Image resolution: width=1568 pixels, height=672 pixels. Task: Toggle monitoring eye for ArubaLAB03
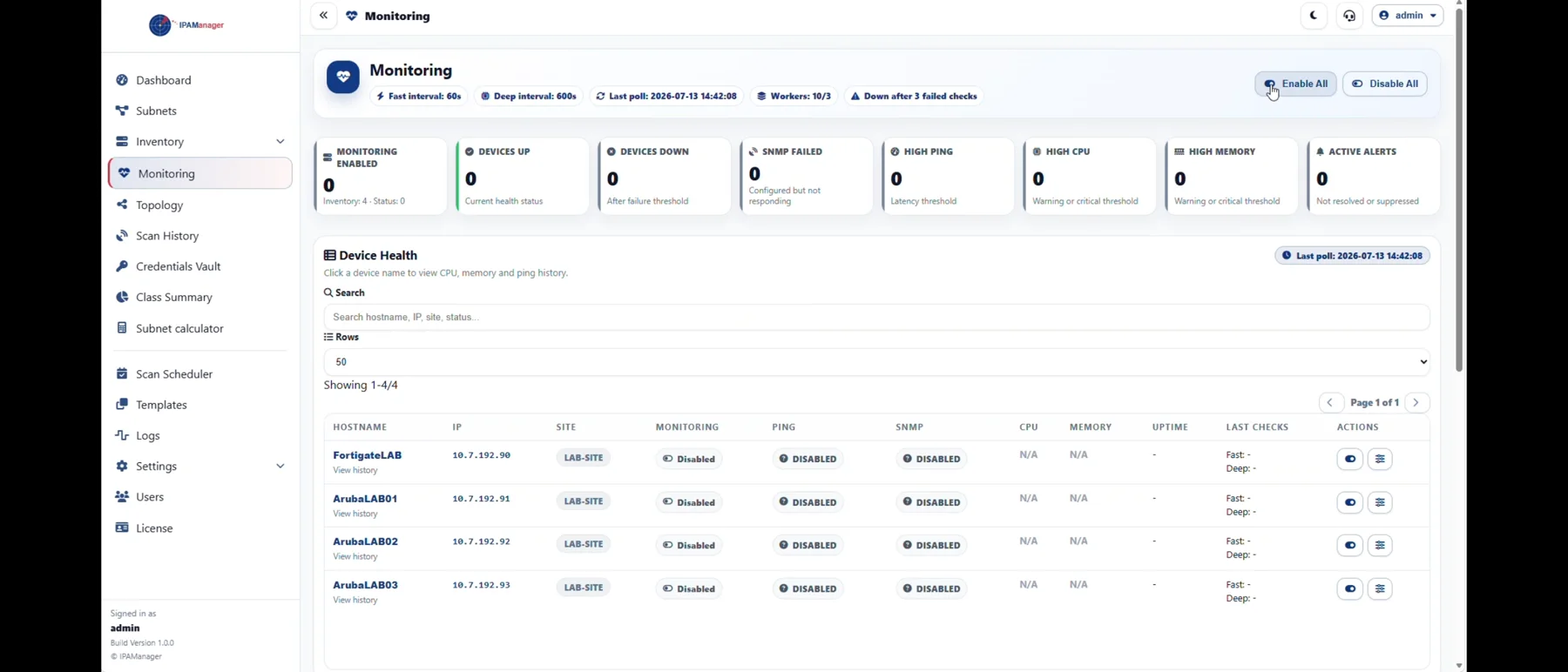click(x=1350, y=589)
